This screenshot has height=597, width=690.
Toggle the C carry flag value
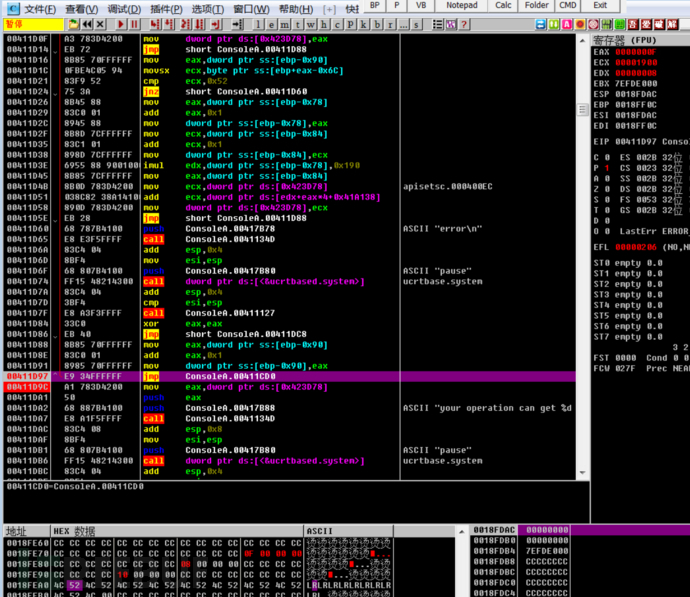[x=609, y=157]
